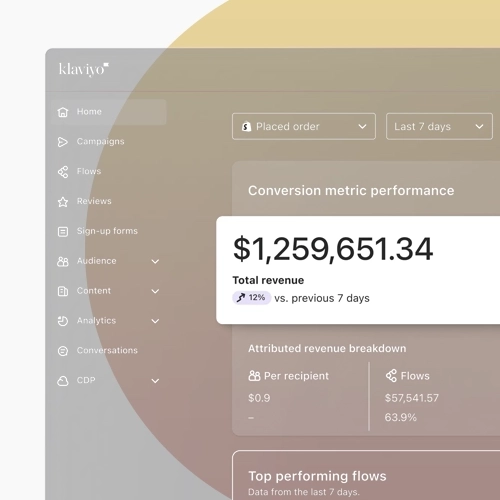This screenshot has height=500, width=500.
Task: Expand the CDP section chevron
Action: (155, 381)
